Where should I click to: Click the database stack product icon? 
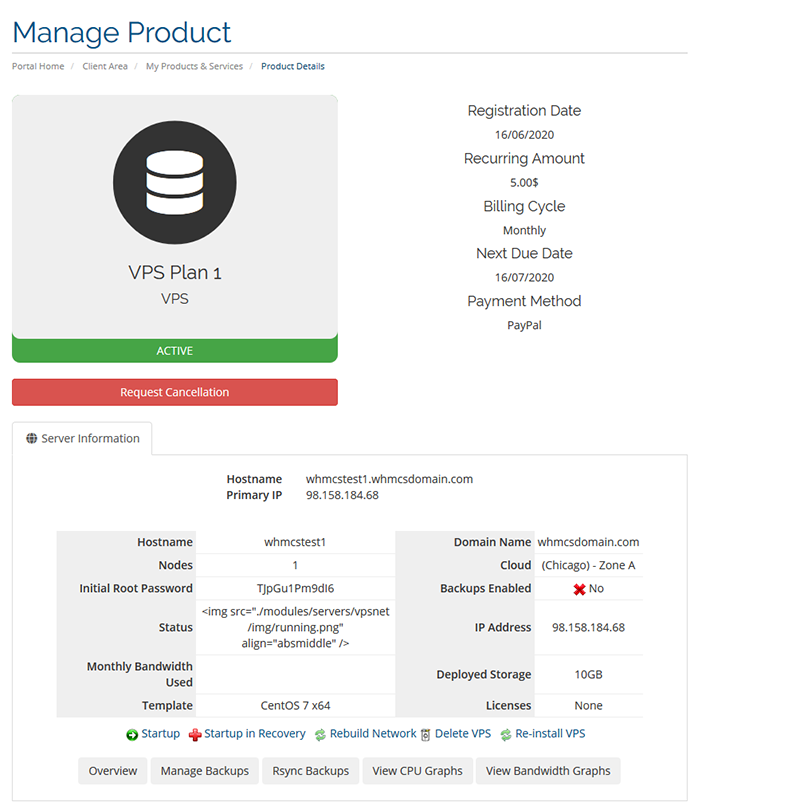pyautogui.click(x=175, y=183)
